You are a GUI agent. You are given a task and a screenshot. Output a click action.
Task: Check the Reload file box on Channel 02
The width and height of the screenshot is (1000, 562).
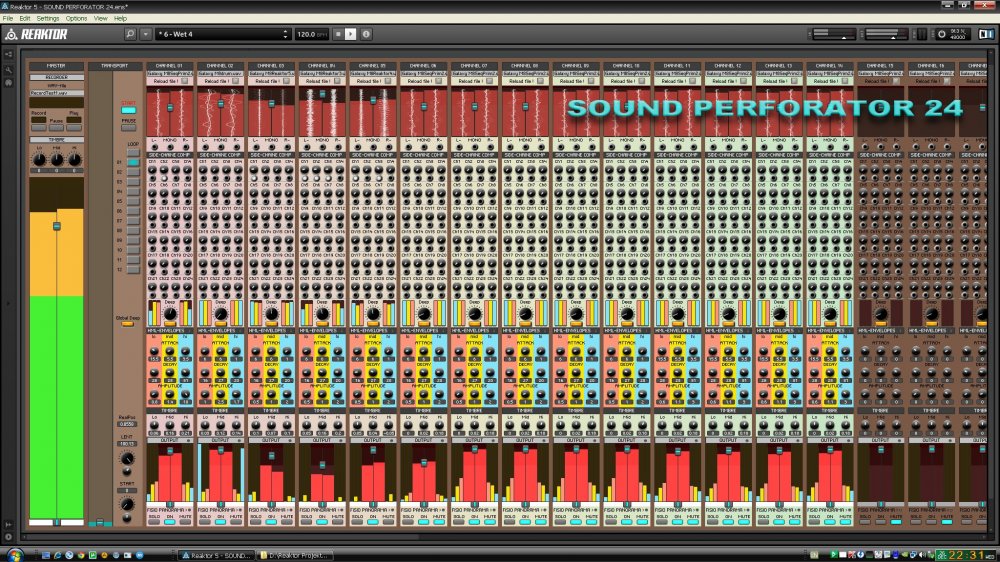click(235, 82)
